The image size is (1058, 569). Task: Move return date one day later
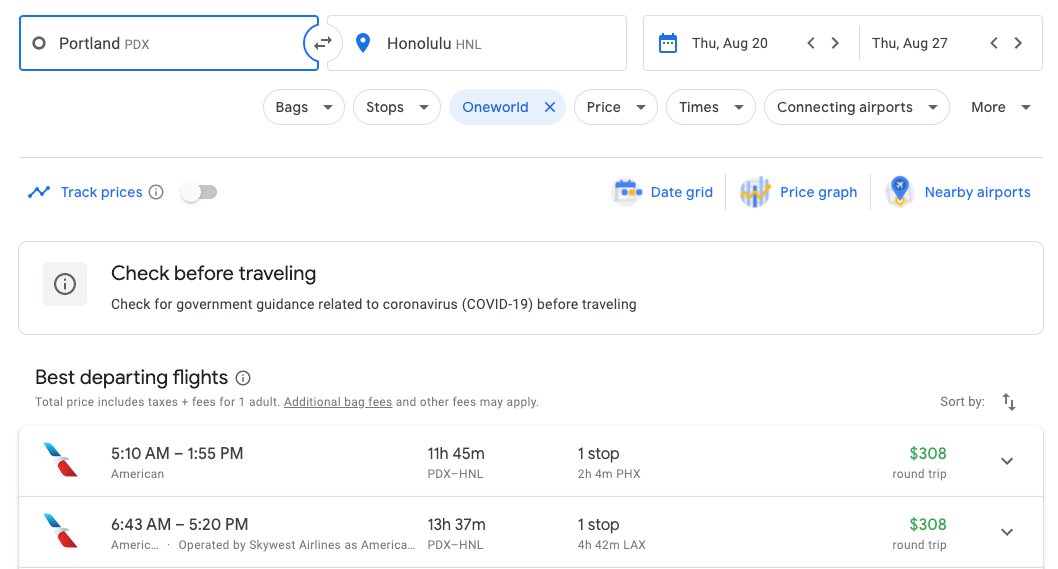1018,43
